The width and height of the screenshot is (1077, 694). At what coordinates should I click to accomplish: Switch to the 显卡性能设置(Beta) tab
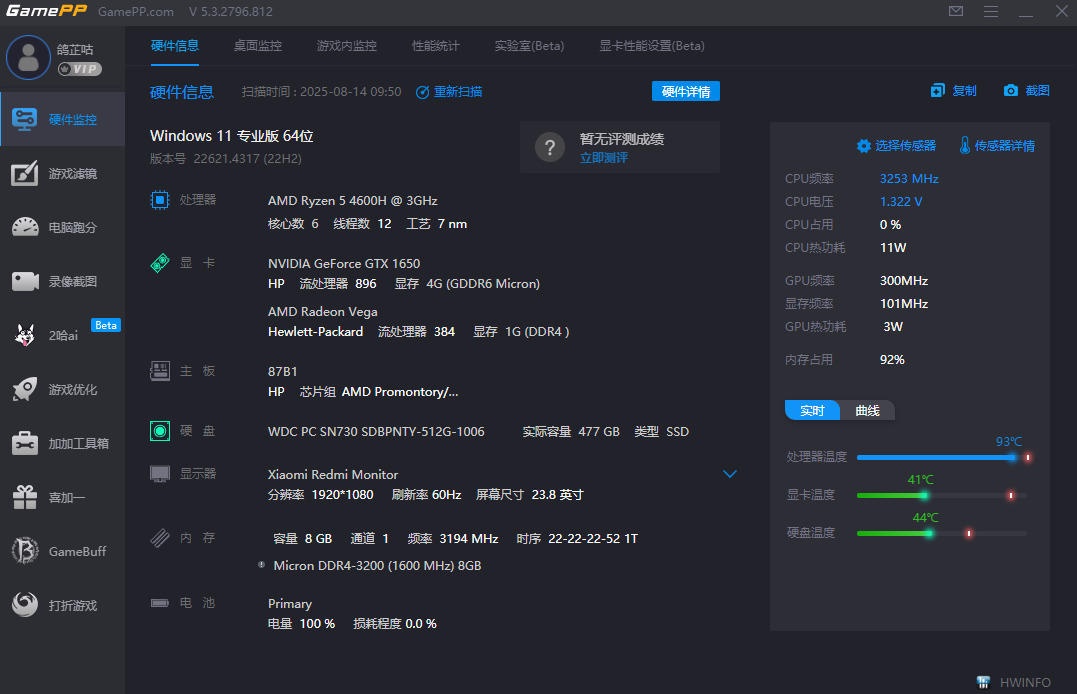pos(652,46)
